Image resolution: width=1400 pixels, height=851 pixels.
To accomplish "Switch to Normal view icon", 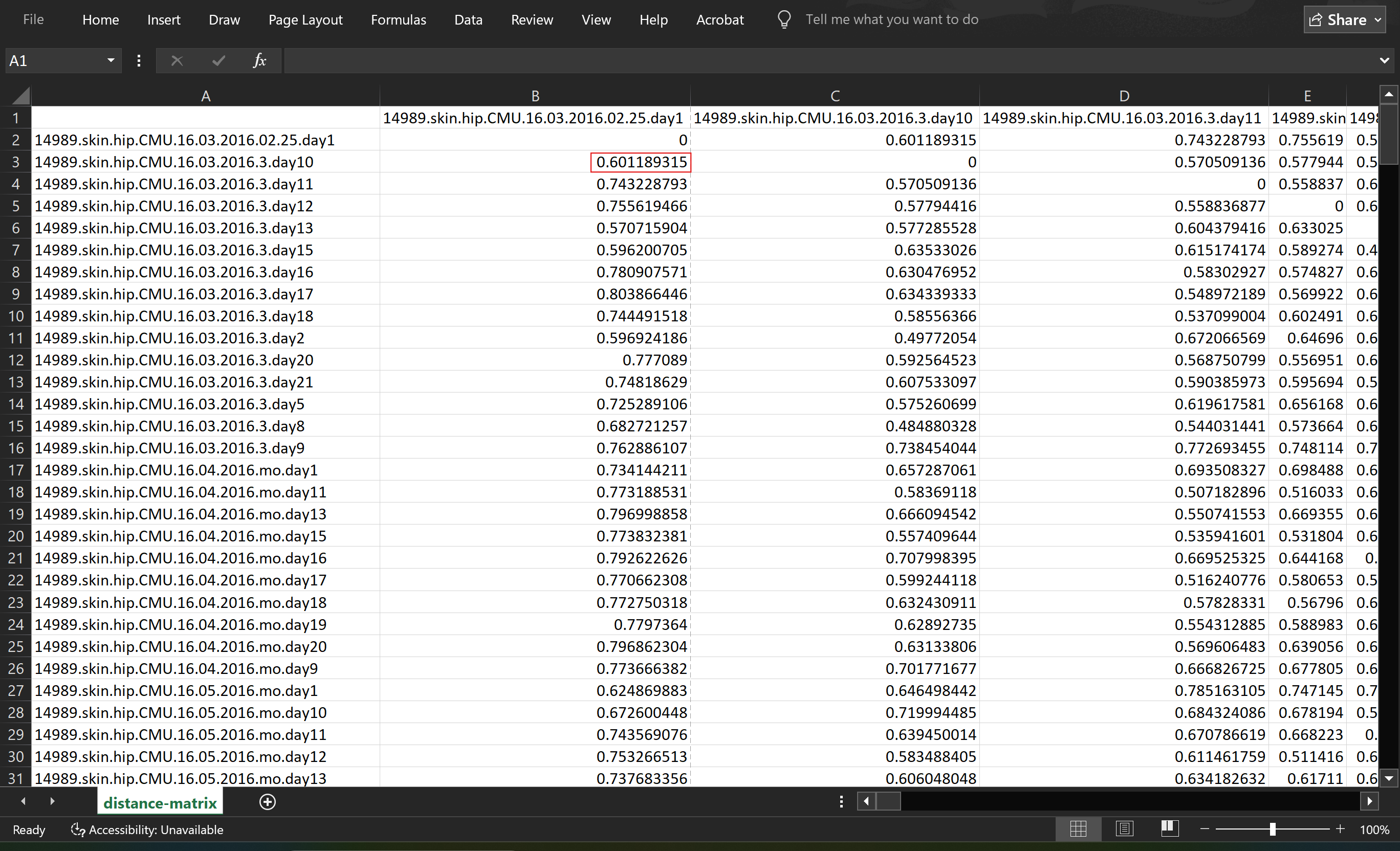I will pyautogui.click(x=1078, y=830).
